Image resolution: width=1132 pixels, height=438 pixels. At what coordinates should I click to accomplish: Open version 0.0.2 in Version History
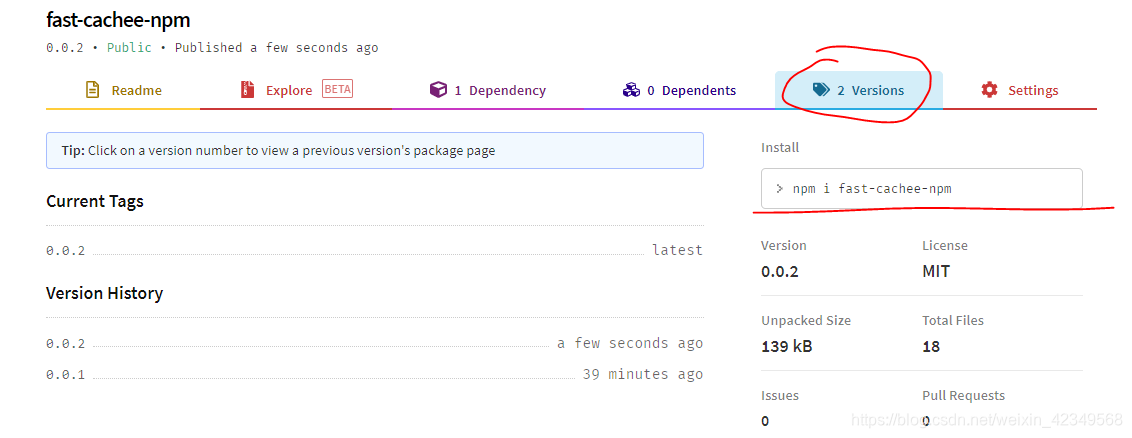pyautogui.click(x=66, y=343)
